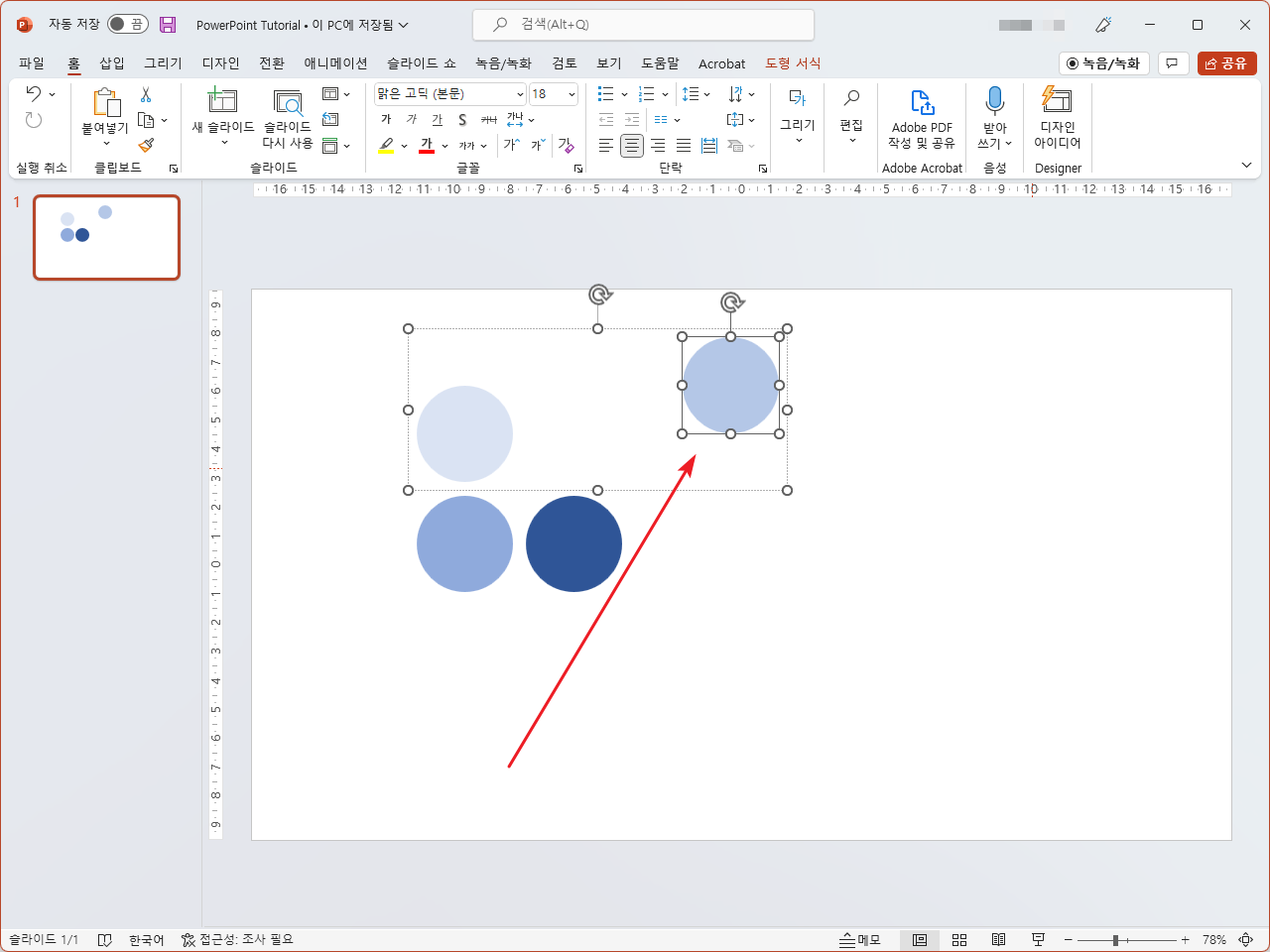Decrease font size with 가v icon

538,146
